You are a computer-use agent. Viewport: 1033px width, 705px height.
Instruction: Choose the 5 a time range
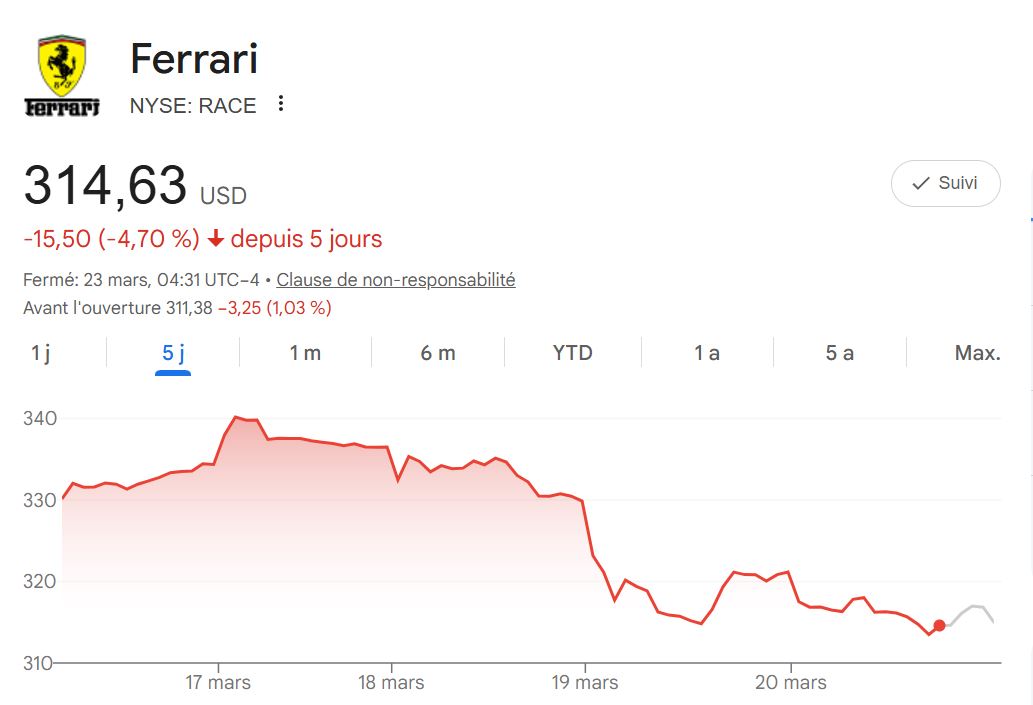tap(840, 353)
